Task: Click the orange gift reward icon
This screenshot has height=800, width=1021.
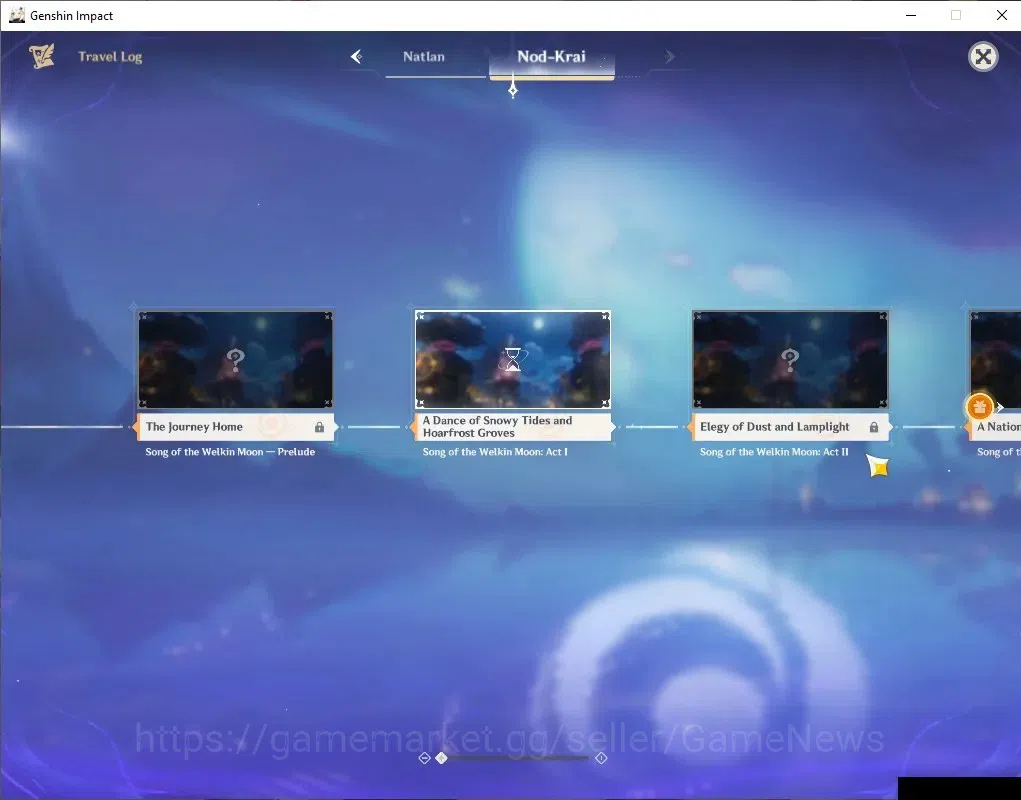Action: (x=979, y=407)
